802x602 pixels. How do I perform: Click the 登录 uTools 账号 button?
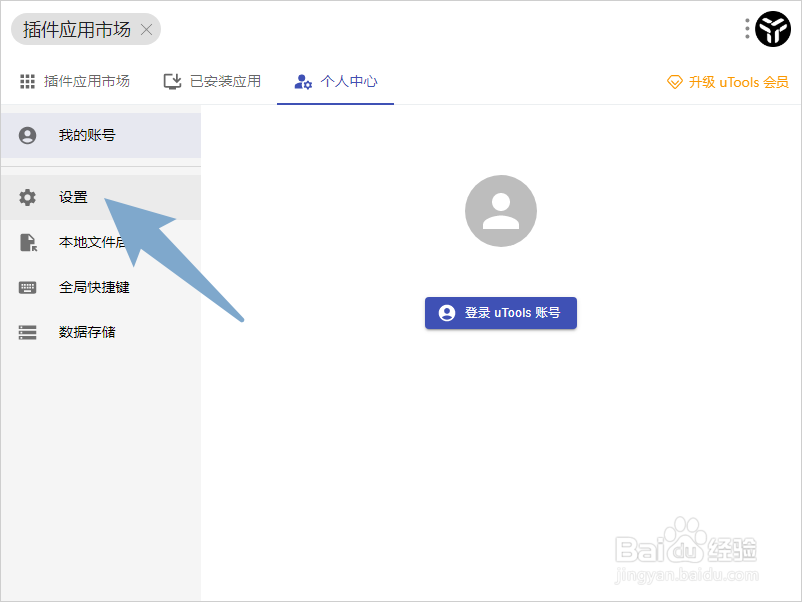(500, 313)
